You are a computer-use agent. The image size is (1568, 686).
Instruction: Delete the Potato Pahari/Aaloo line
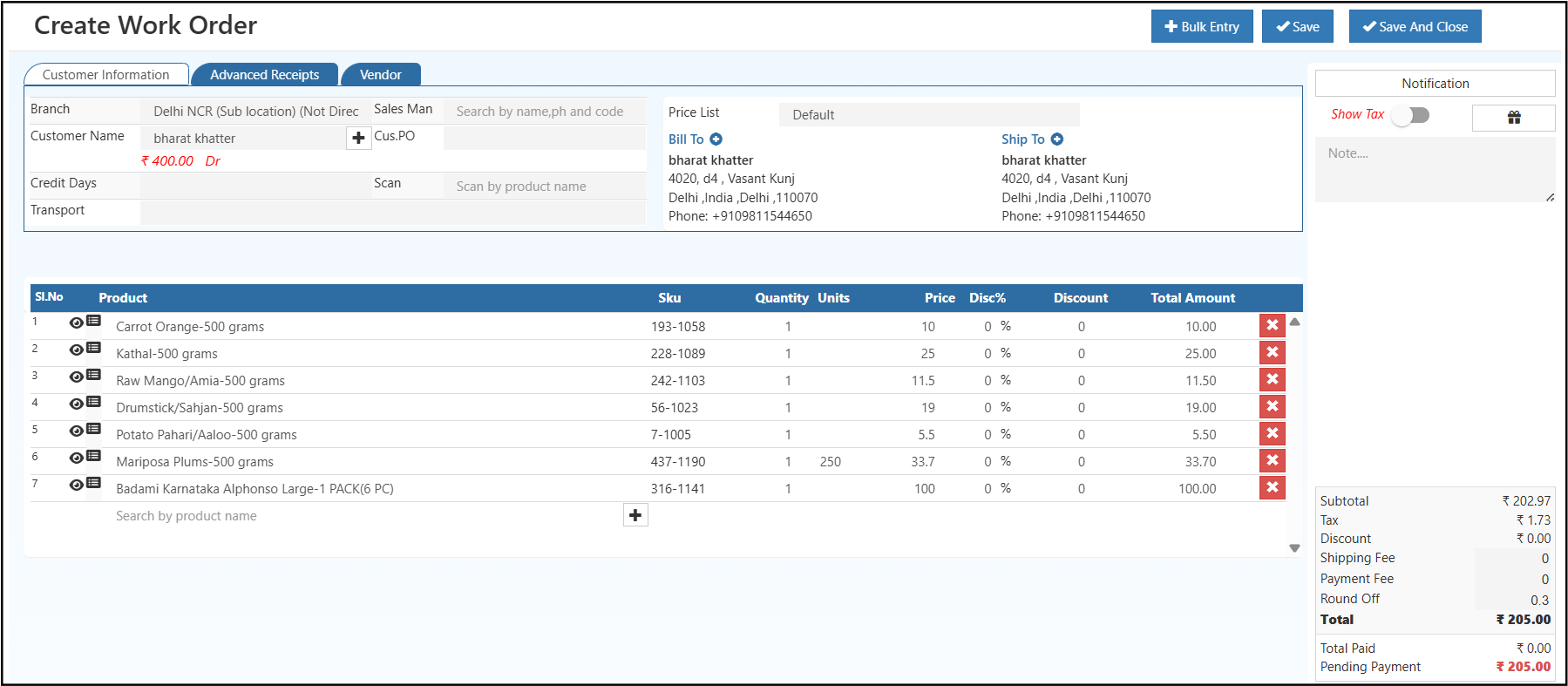1273,433
